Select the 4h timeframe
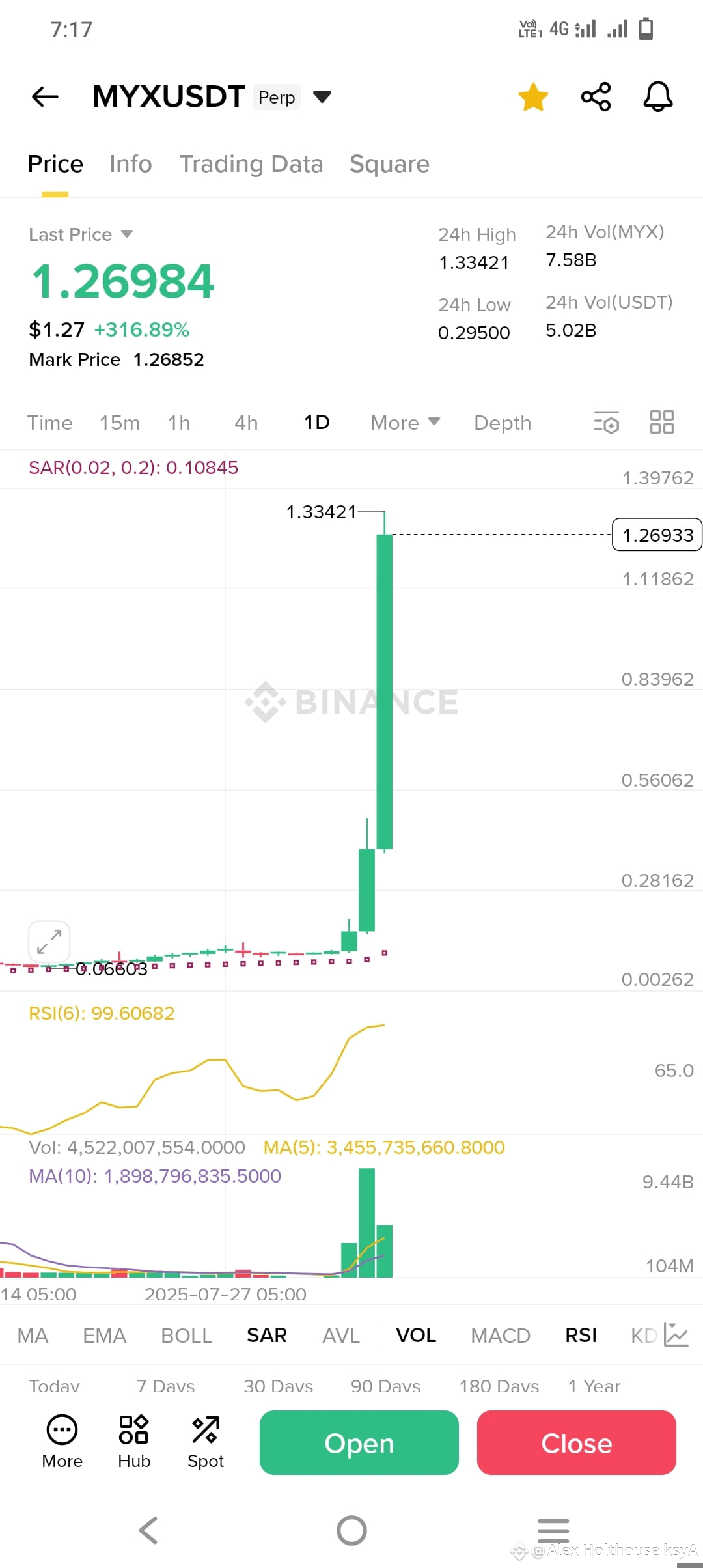 [246, 423]
